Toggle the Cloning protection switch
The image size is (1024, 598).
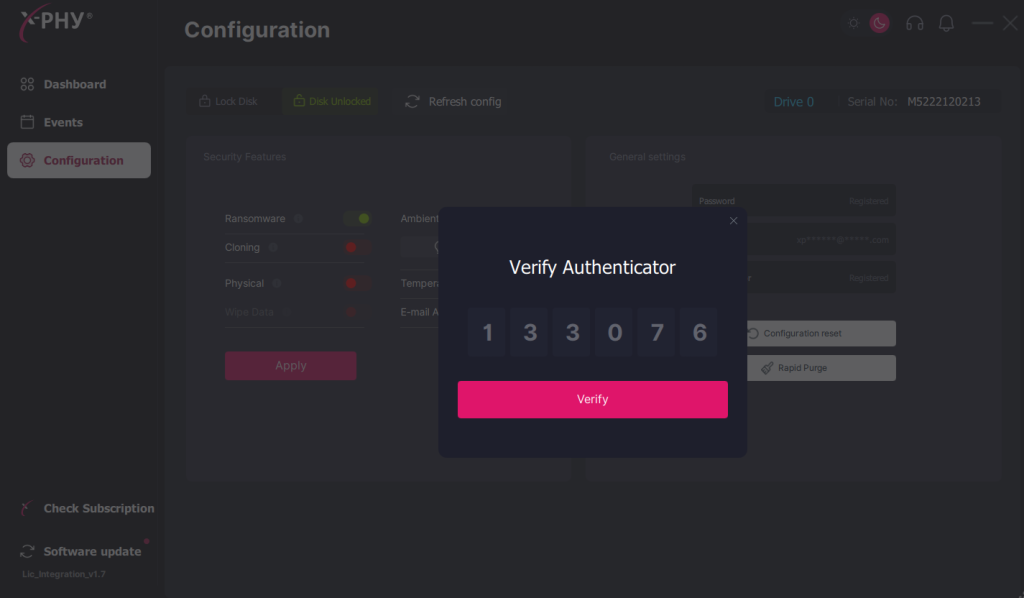(357, 248)
